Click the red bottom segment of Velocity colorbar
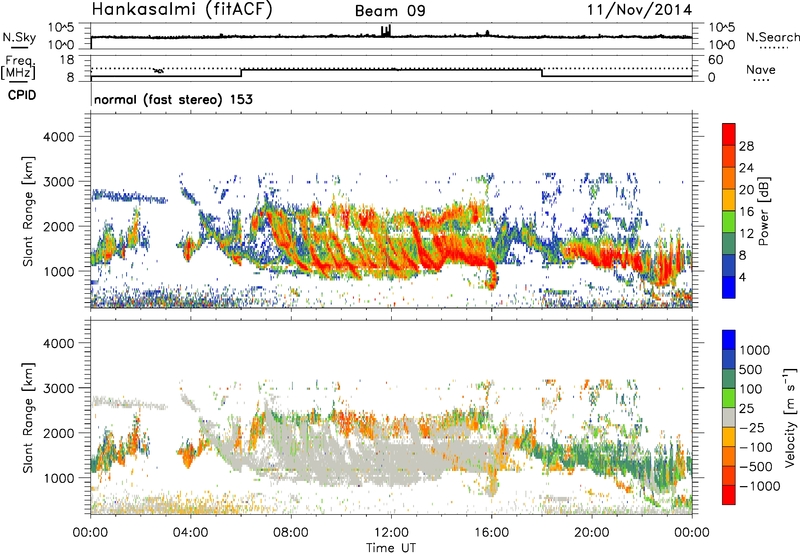 [729, 495]
